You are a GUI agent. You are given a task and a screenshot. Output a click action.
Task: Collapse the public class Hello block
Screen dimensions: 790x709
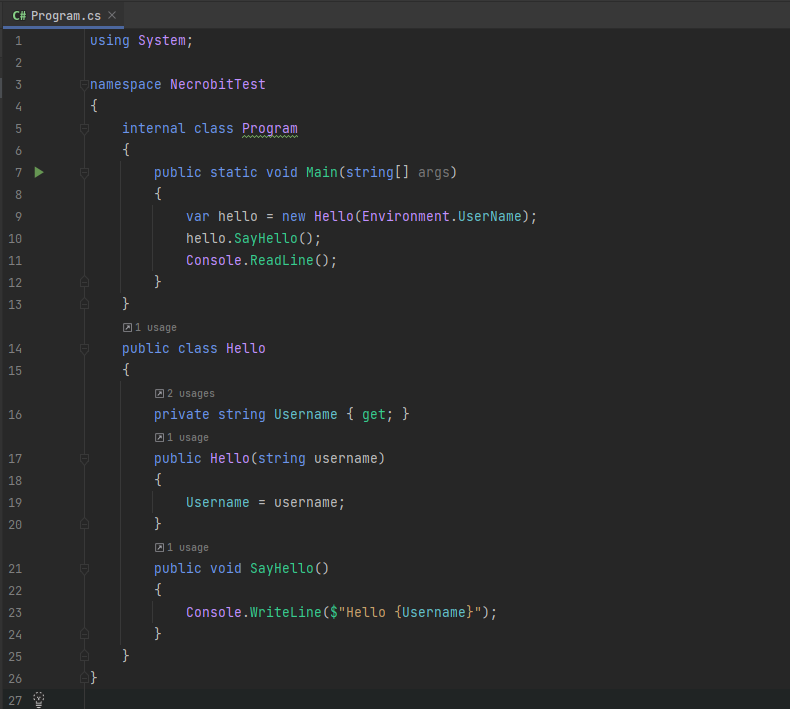pyautogui.click(x=85, y=349)
